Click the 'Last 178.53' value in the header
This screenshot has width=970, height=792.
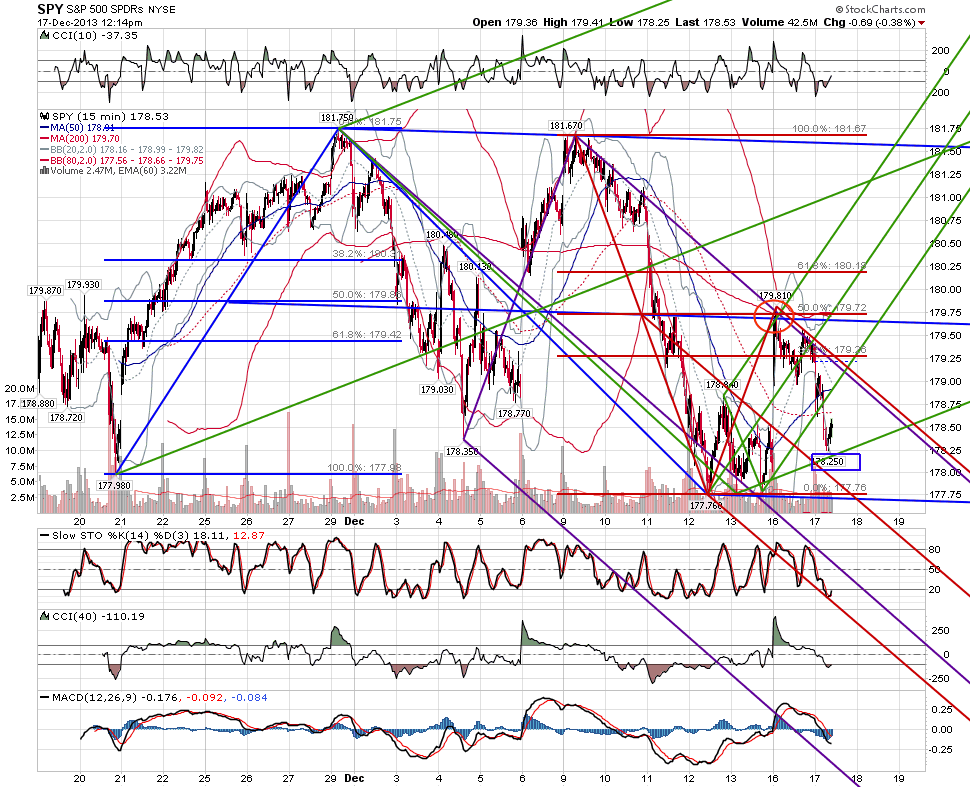point(705,22)
